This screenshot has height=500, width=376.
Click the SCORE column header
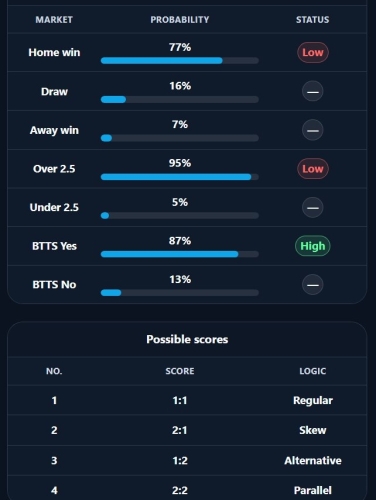[x=180, y=371]
